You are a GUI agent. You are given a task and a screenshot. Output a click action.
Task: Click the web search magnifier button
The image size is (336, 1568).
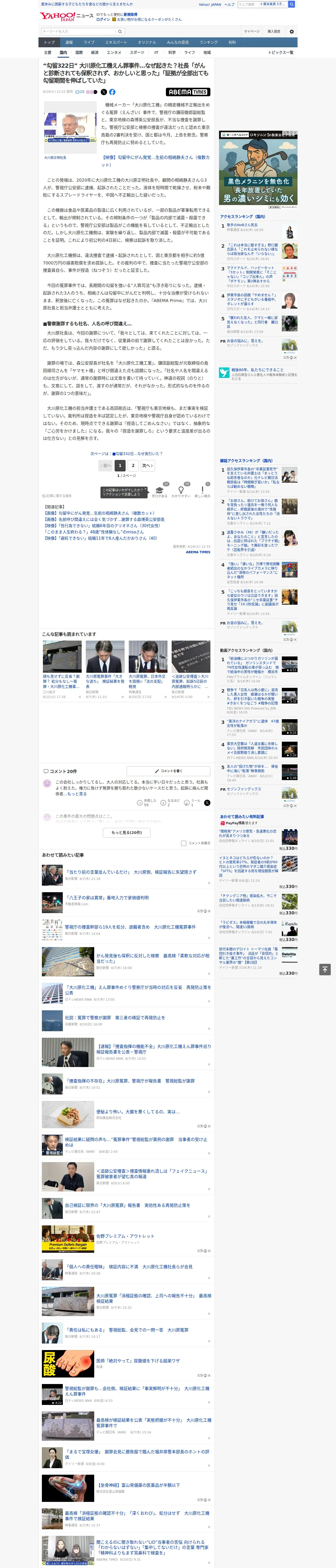coord(292,4)
